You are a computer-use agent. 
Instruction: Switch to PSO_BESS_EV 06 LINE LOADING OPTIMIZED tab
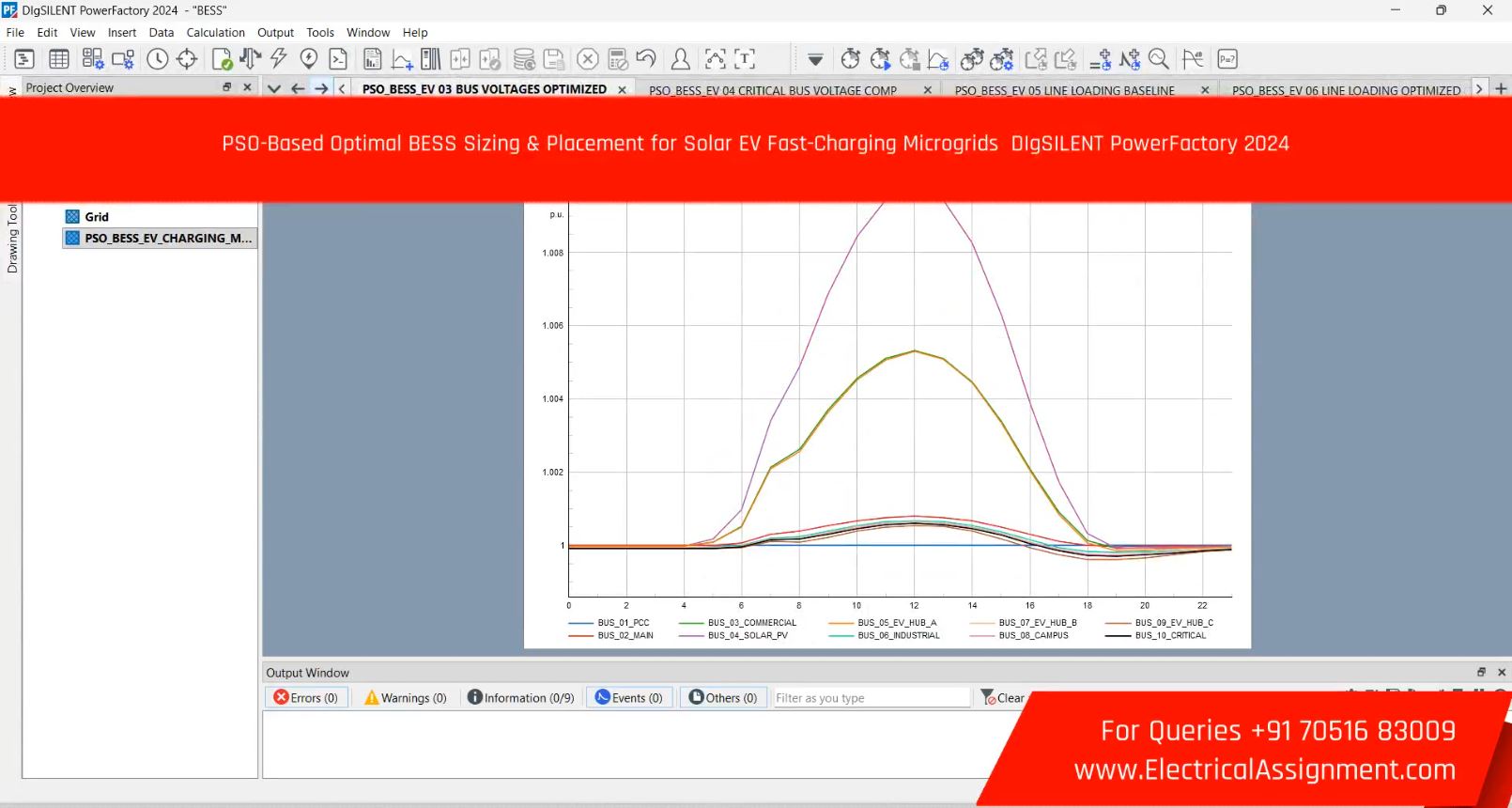(1346, 90)
